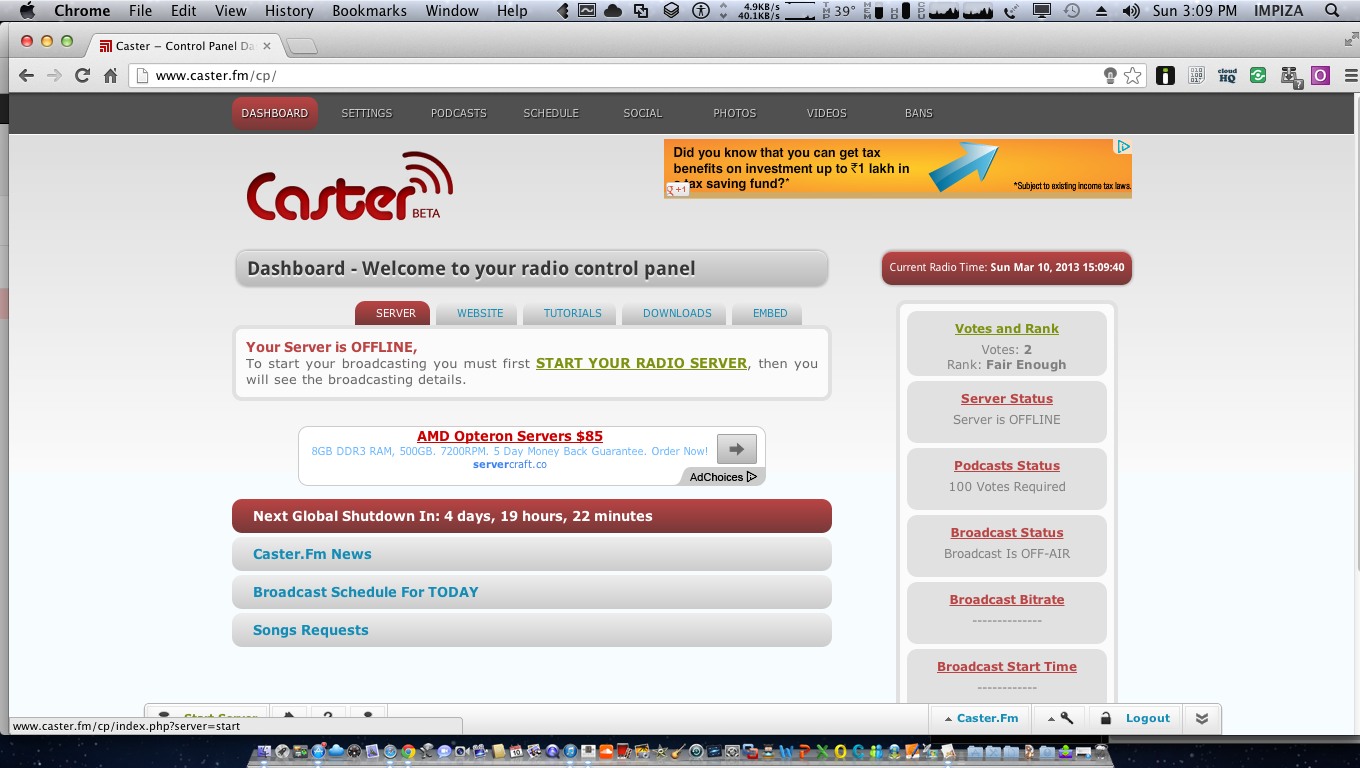Open AMD Opteron Servers $85 ad link
This screenshot has width=1360, height=768.
(x=510, y=436)
